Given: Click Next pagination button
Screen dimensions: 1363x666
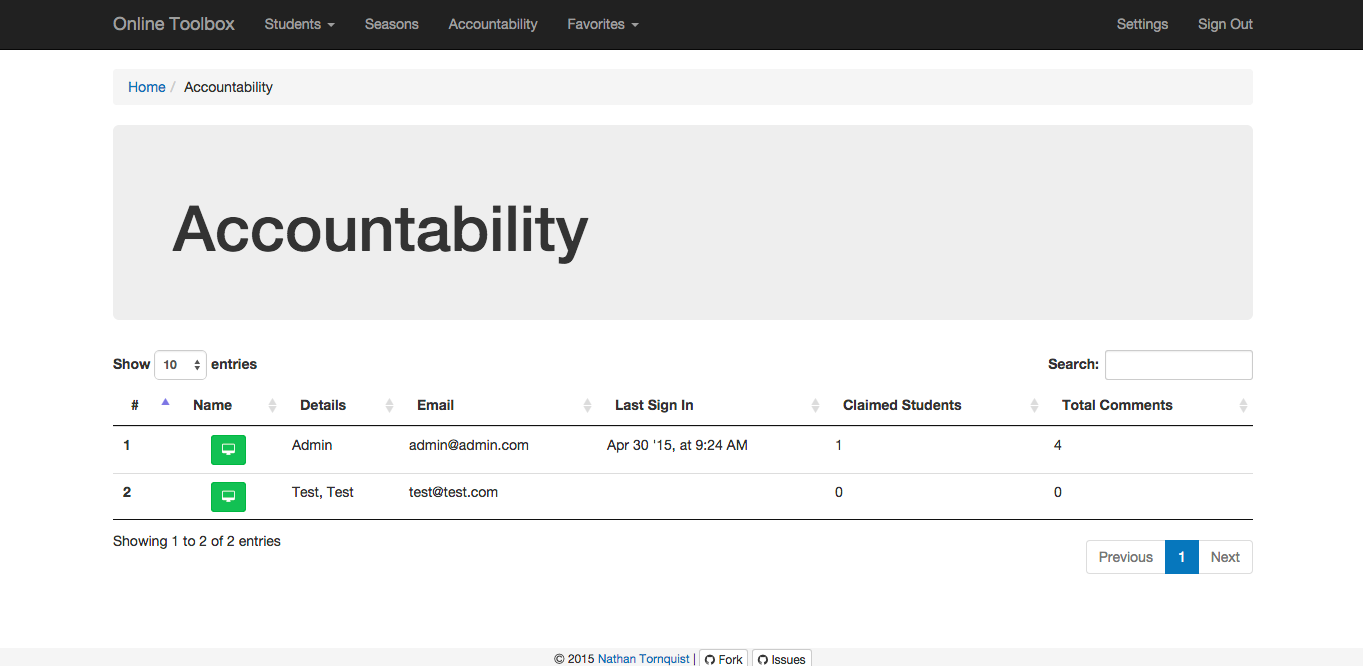Looking at the screenshot, I should [x=1225, y=557].
